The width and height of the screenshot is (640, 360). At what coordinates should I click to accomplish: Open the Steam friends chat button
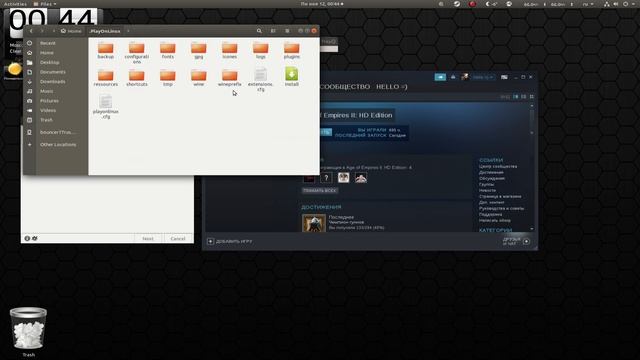(x=516, y=241)
